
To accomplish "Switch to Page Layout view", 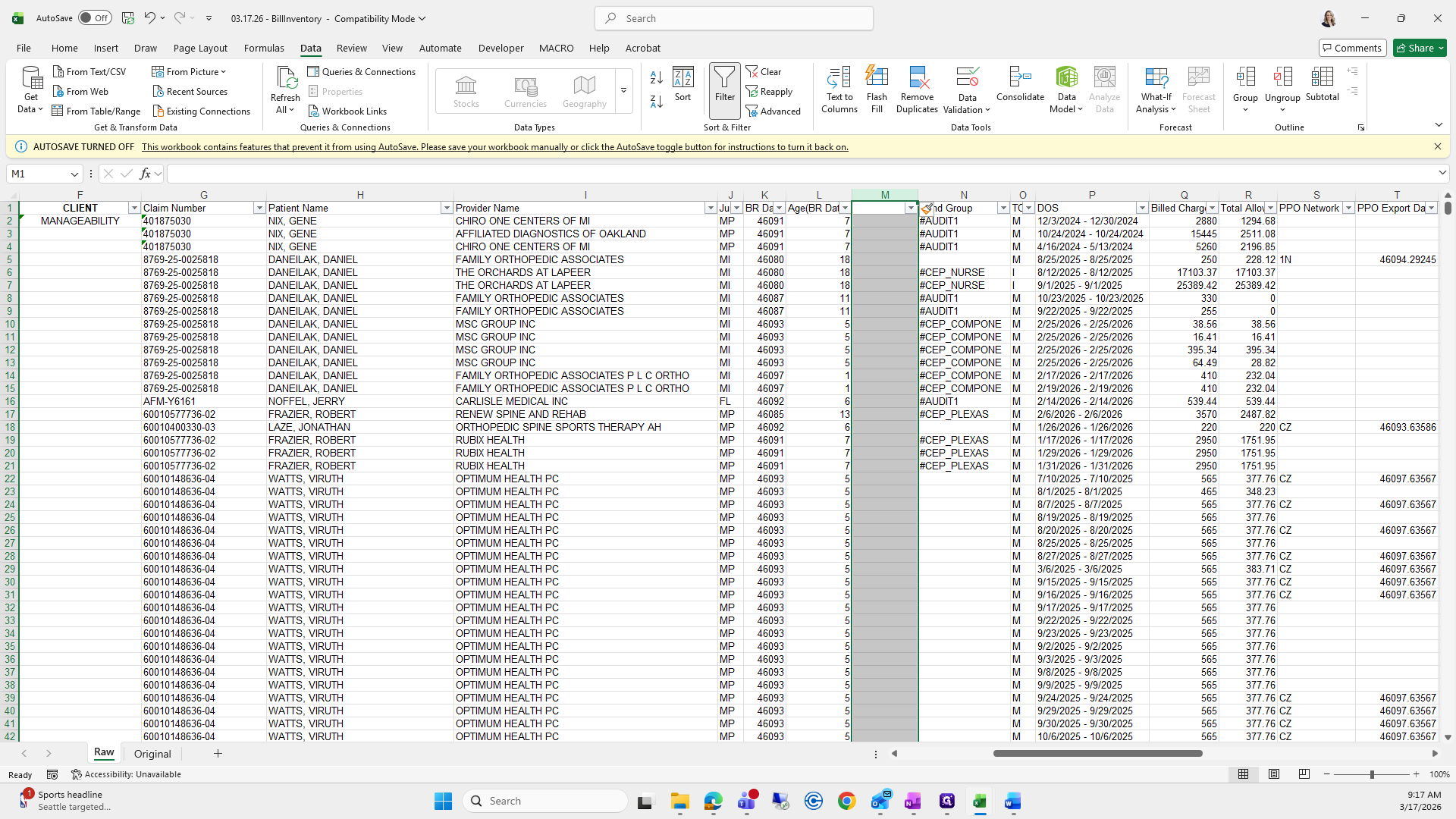I will tap(1274, 774).
